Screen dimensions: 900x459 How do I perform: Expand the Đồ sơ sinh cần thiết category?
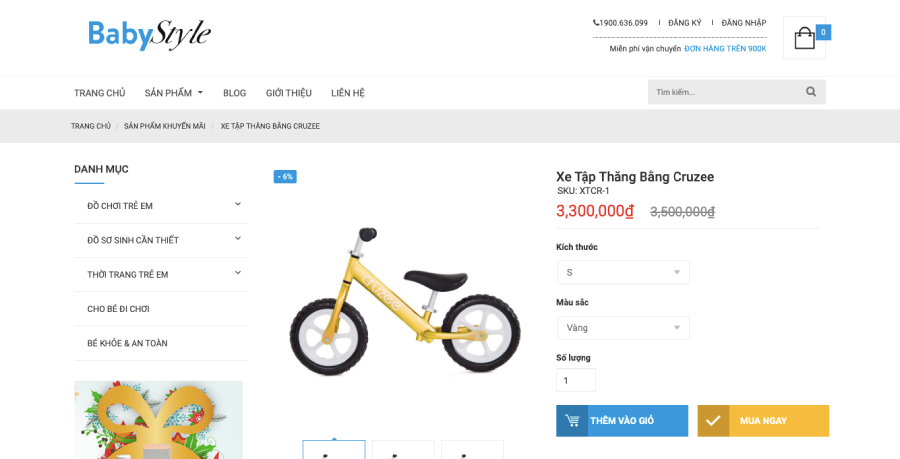tap(238, 239)
